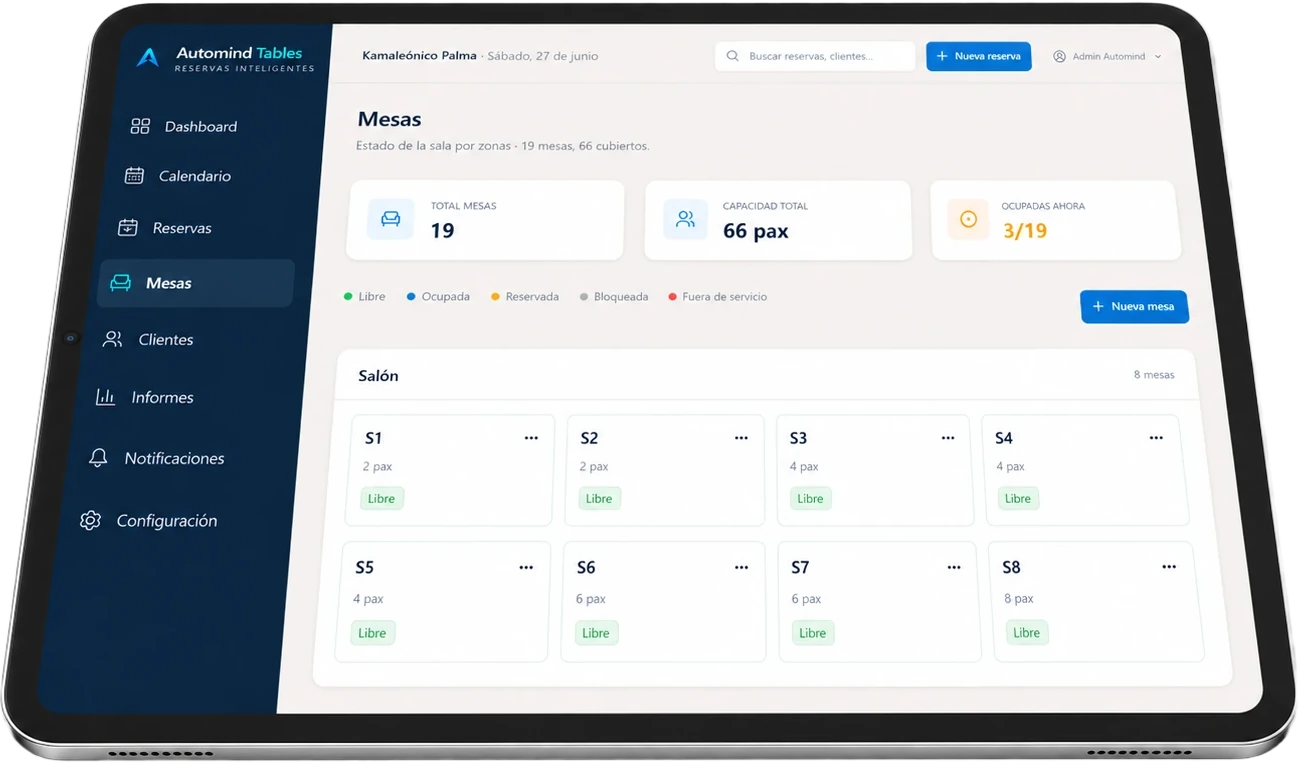Open options menu for table S3

click(x=948, y=438)
